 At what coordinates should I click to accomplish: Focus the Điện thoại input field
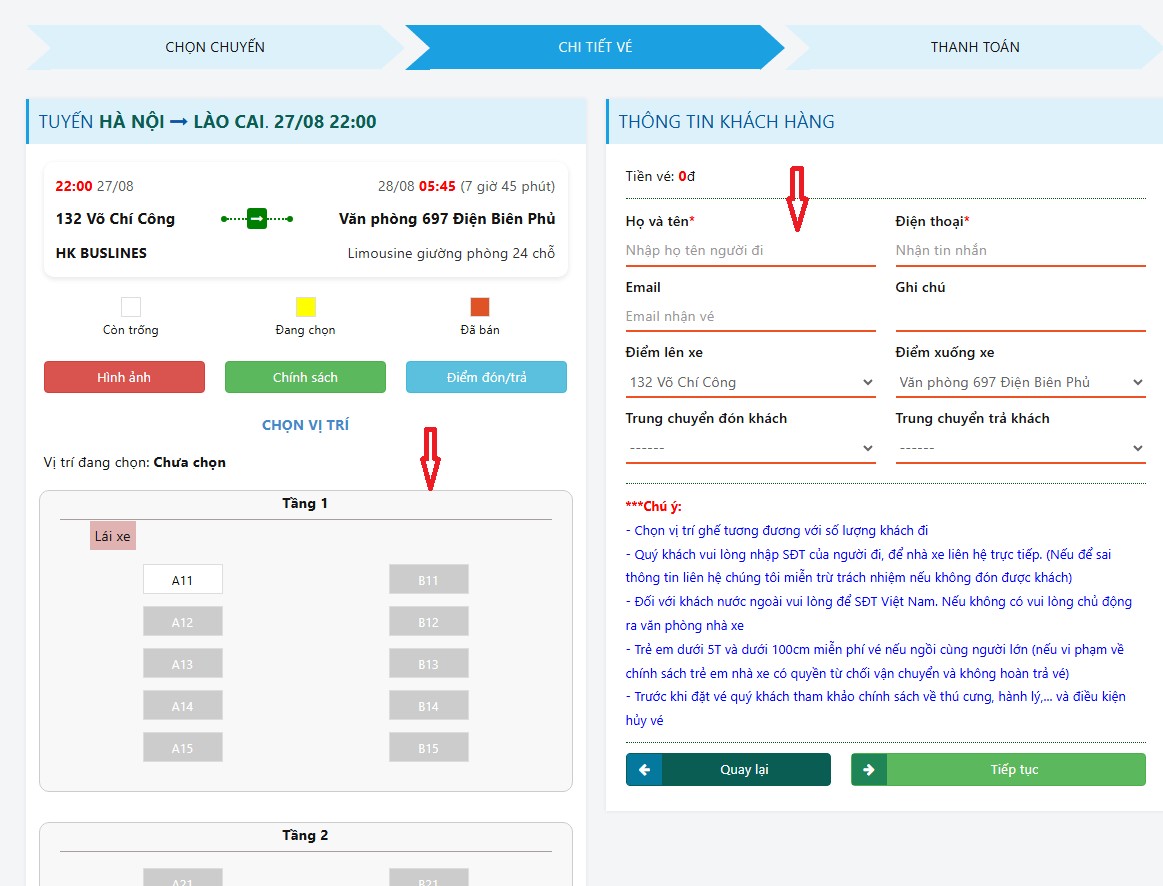1020,250
